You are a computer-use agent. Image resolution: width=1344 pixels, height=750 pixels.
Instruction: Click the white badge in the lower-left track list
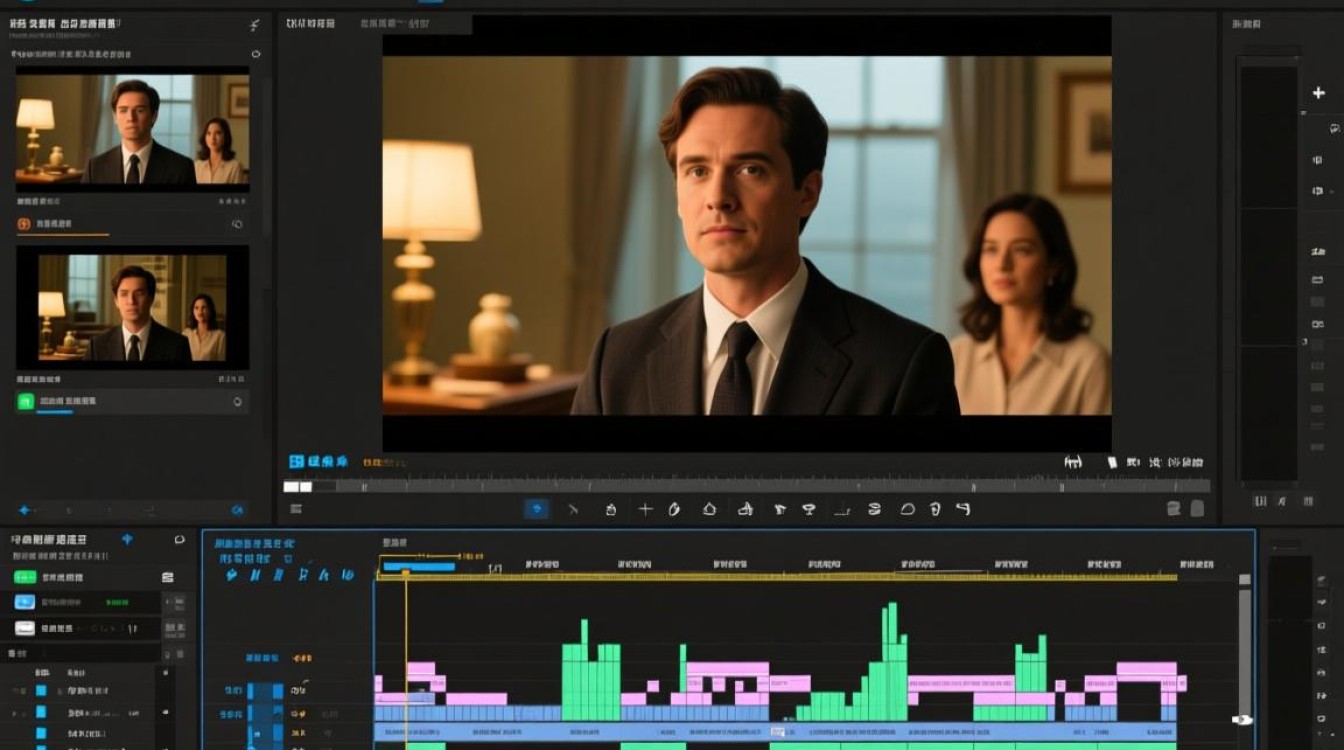[x=25, y=628]
